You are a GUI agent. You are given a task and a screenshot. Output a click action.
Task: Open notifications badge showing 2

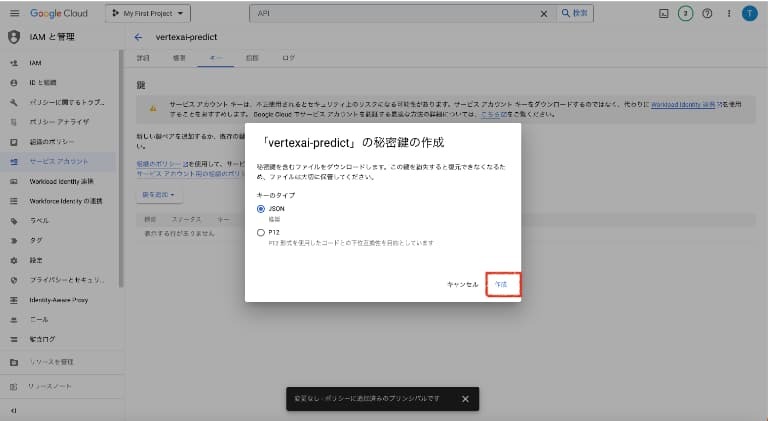685,14
